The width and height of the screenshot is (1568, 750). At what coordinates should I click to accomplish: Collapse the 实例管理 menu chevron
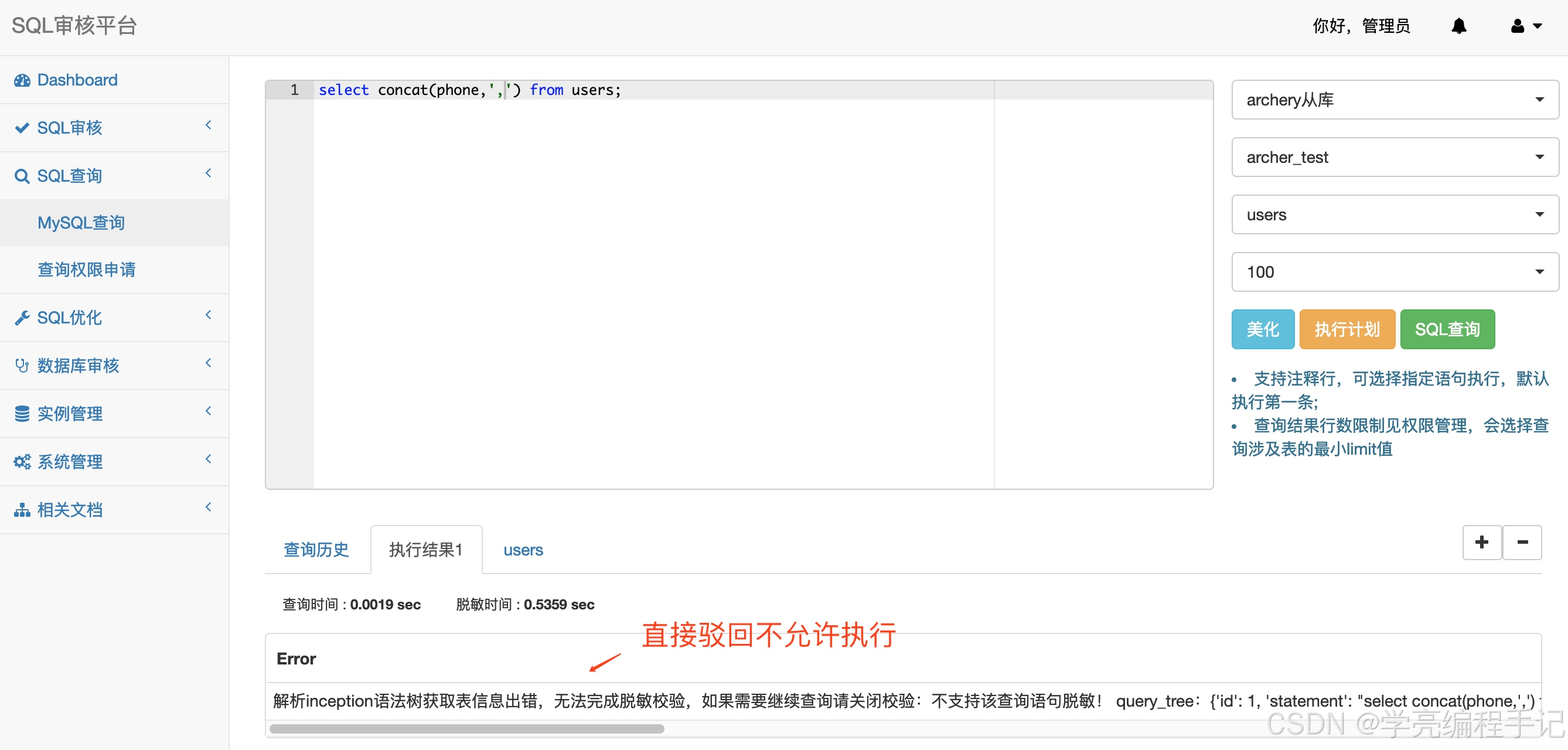click(208, 411)
